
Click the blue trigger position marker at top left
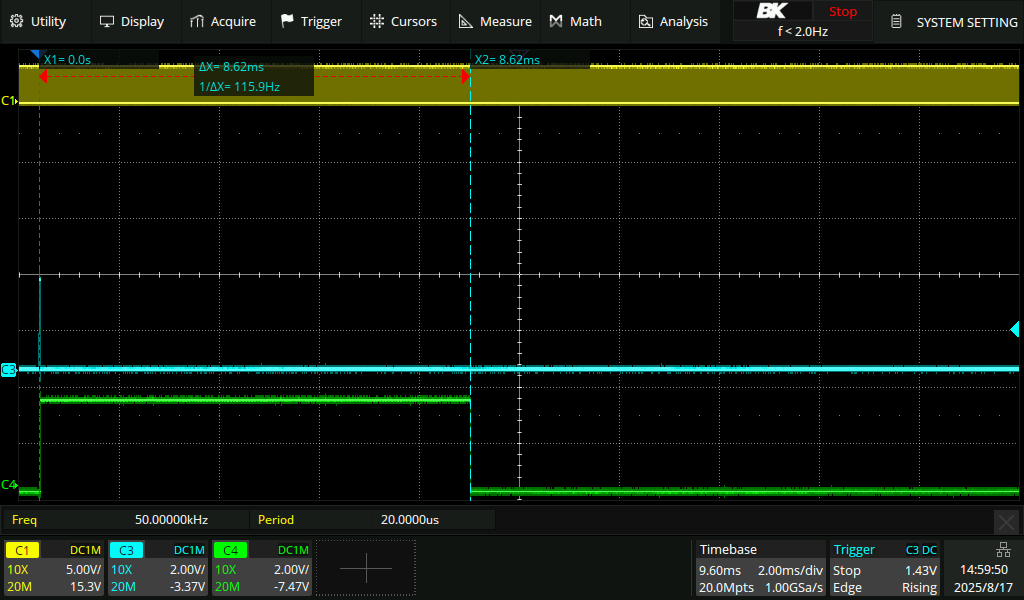(x=37, y=54)
